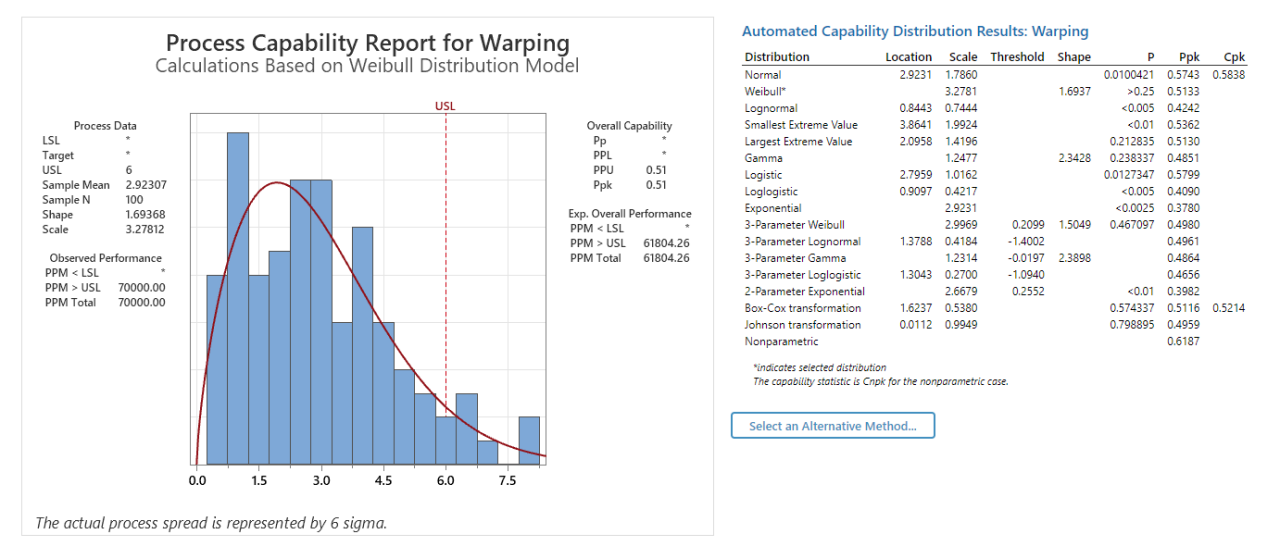
Task: Click the red USL label on chart
Action: click(445, 104)
